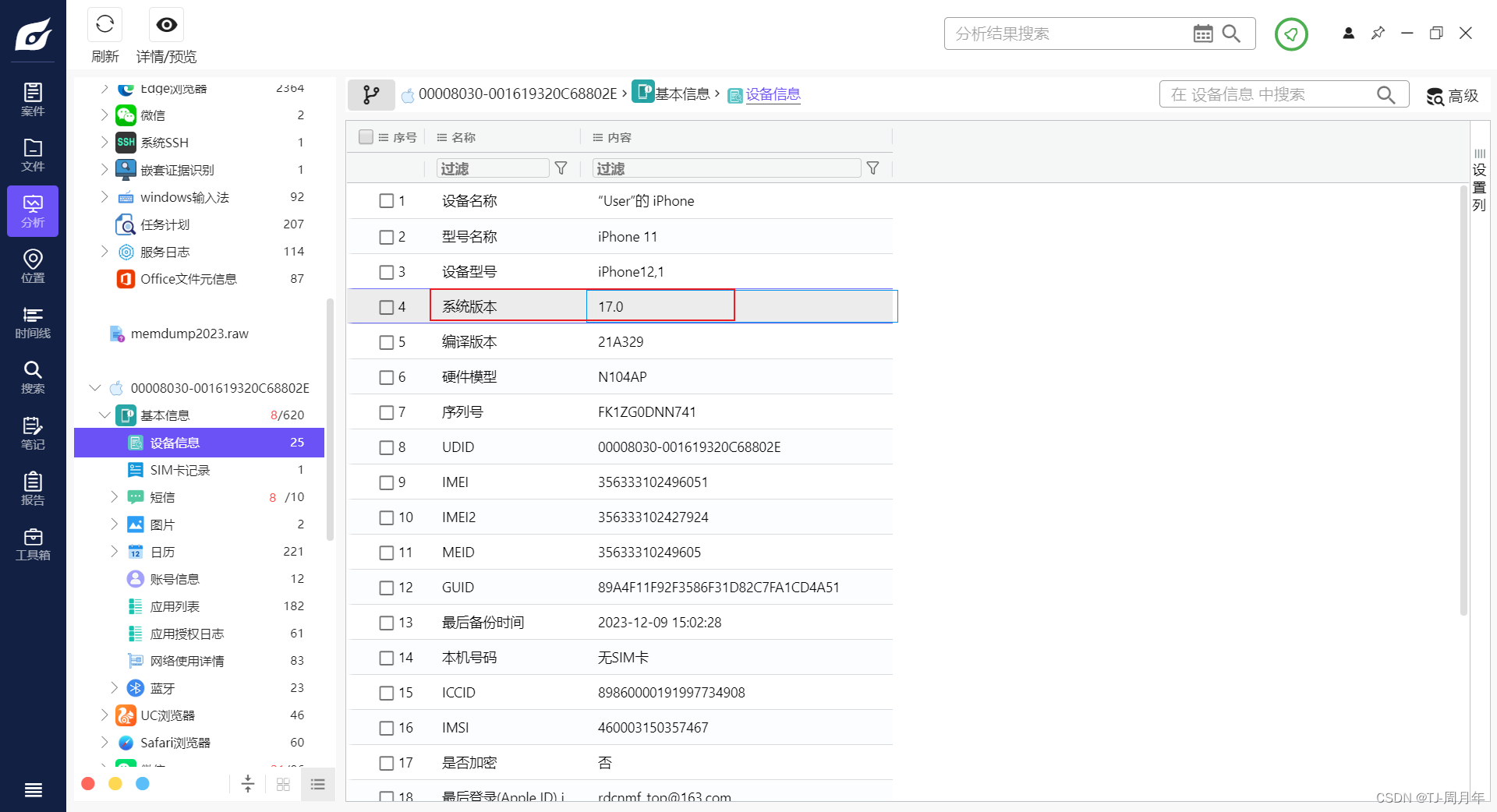Open the Details/Preview (详情/预览) eye icon
1497x812 pixels.
pos(166,25)
